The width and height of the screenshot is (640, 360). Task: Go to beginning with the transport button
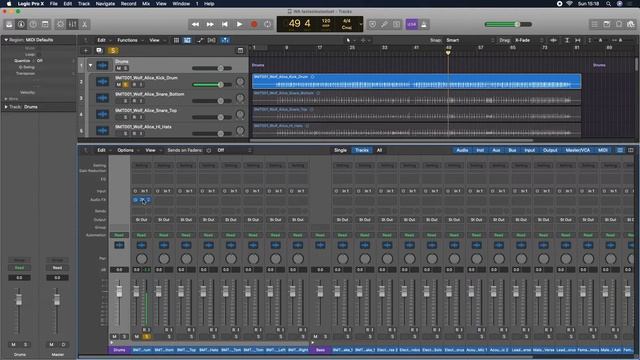[224, 24]
